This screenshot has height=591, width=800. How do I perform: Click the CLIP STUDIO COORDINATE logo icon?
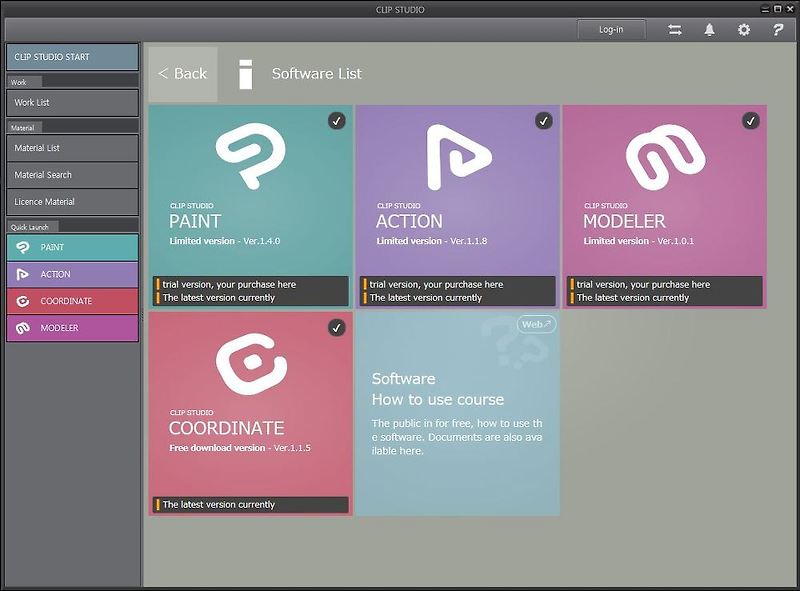[x=251, y=363]
